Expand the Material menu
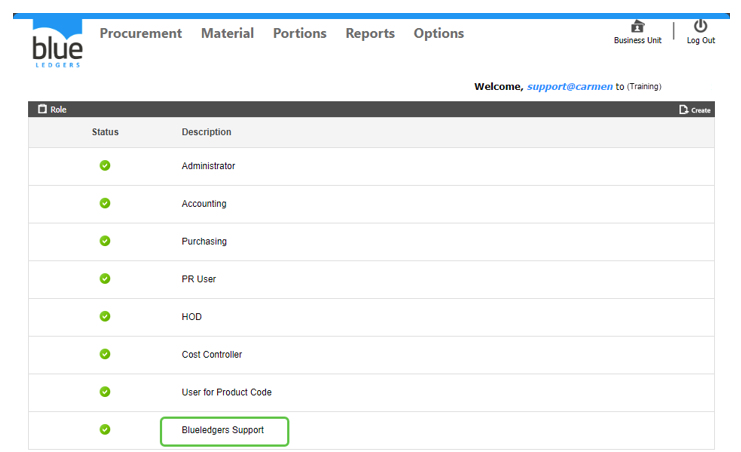This screenshot has height=452, width=741. [x=227, y=33]
